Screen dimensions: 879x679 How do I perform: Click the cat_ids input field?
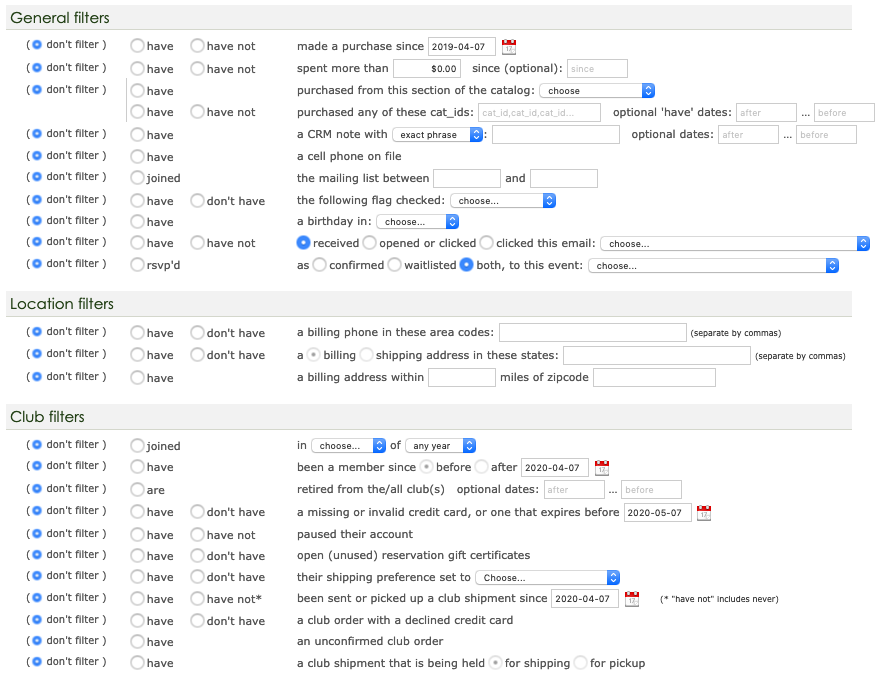tap(540, 112)
